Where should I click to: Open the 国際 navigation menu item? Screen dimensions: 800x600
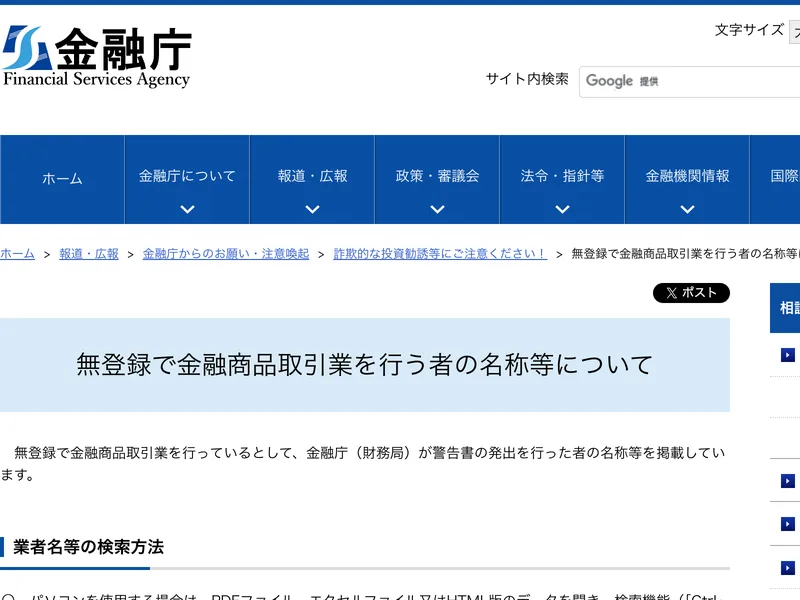tap(775, 177)
